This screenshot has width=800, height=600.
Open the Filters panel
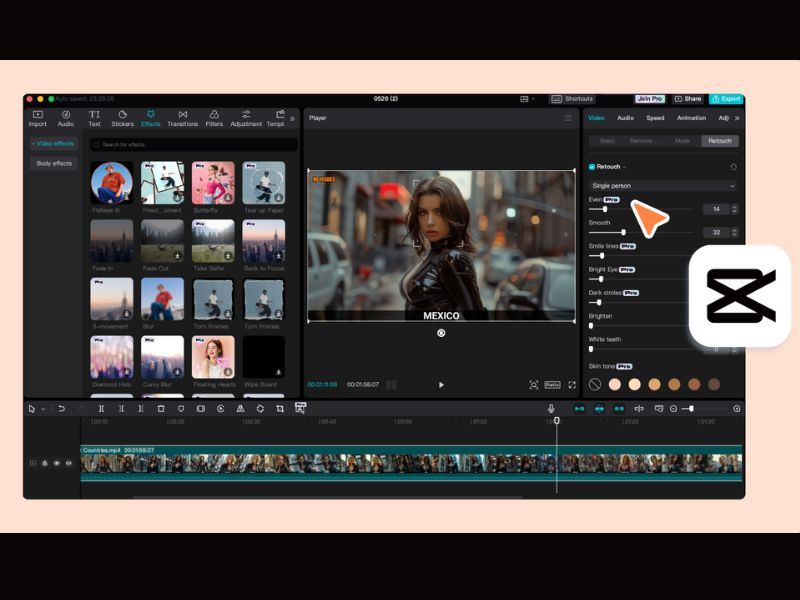(214, 118)
